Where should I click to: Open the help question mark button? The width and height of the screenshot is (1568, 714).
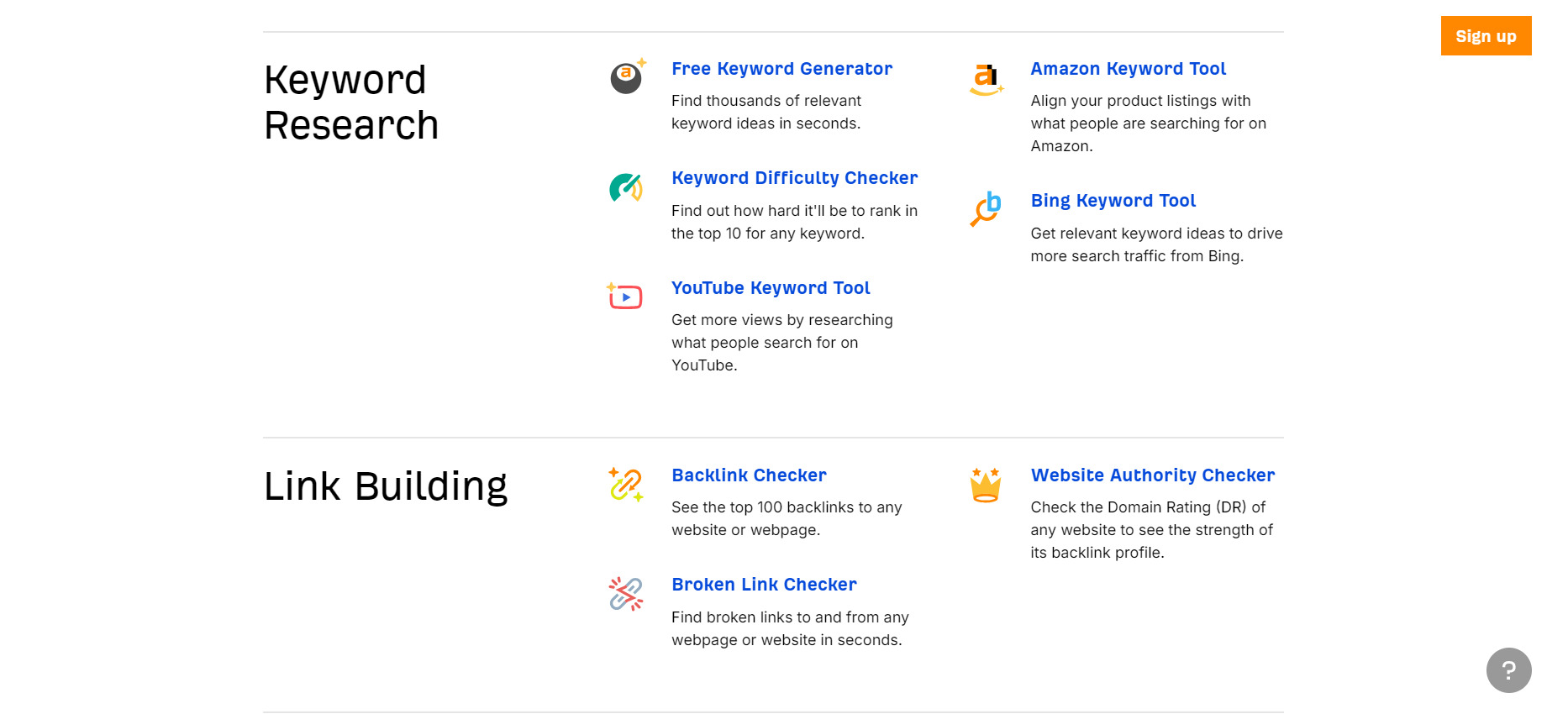(x=1508, y=670)
